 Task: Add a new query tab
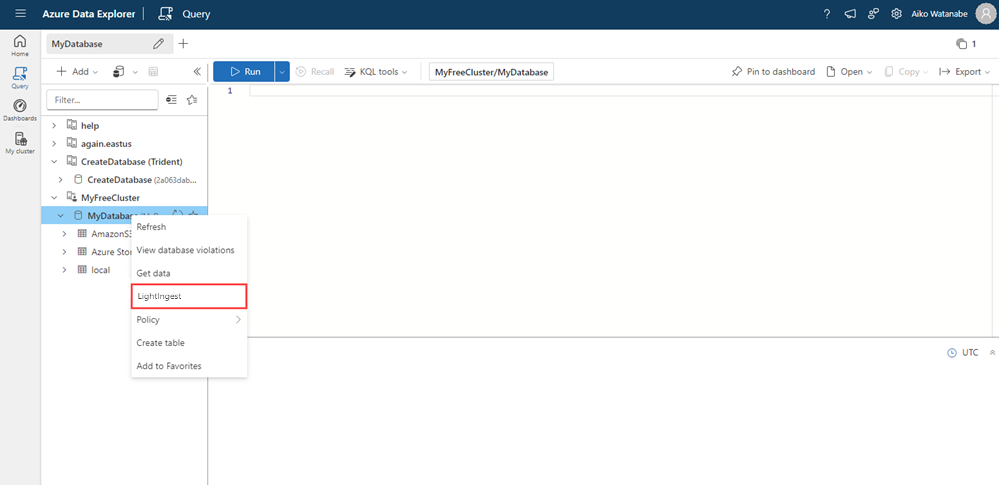[183, 44]
